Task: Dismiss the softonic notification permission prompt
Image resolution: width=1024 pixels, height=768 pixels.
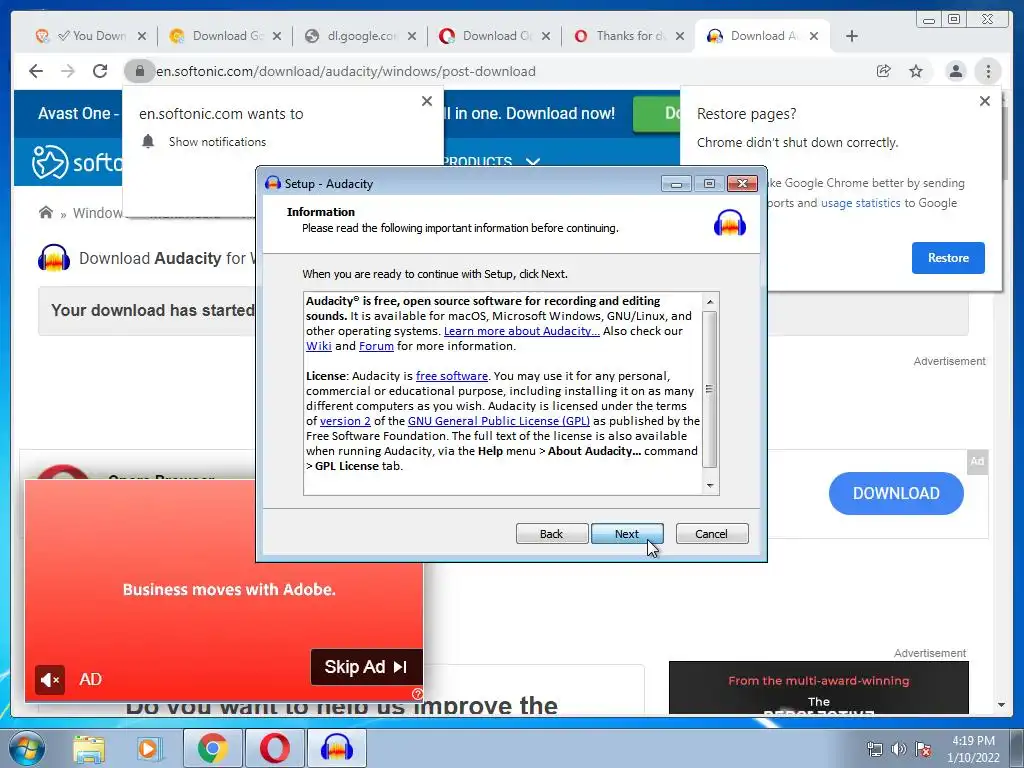Action: click(x=426, y=101)
